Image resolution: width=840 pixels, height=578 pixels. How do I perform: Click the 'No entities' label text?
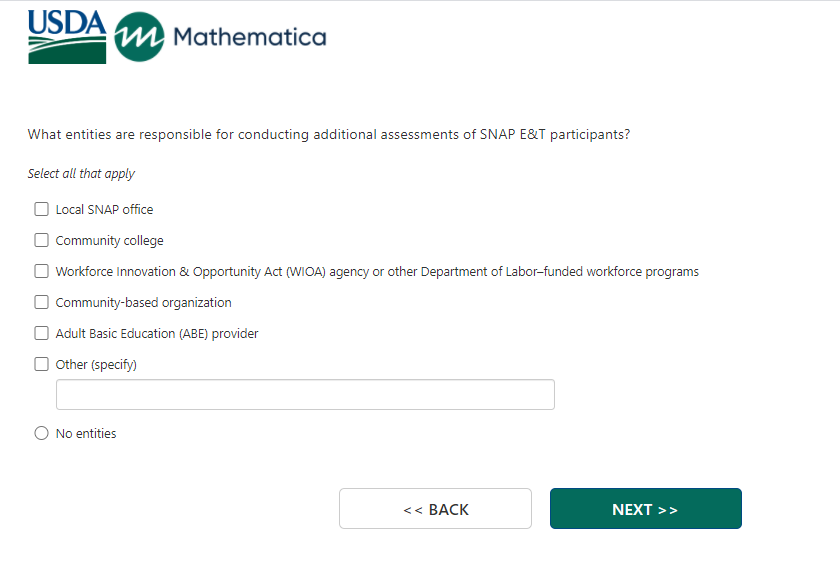86,434
